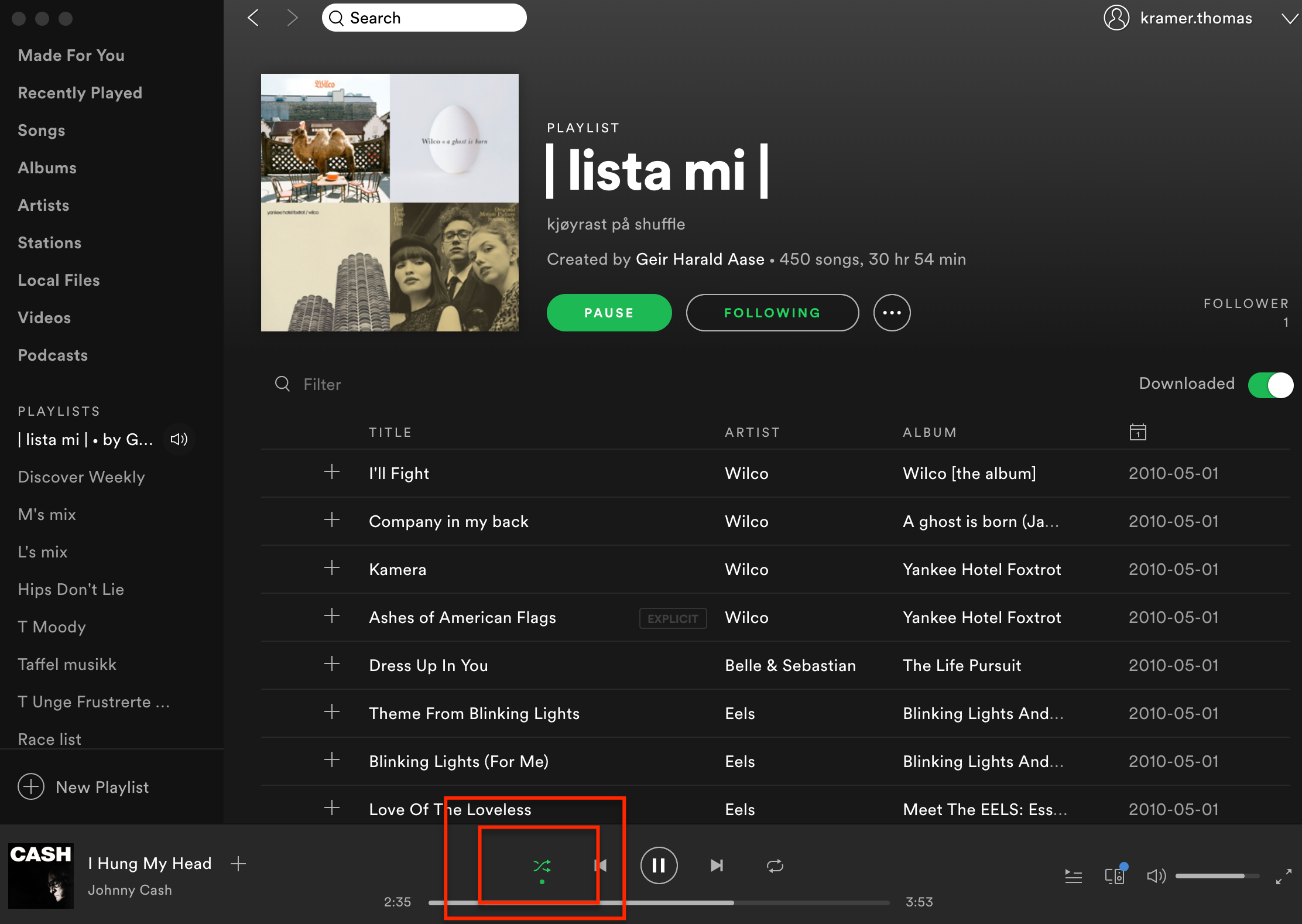
Task: Open Artists in the sidebar
Action: (44, 206)
